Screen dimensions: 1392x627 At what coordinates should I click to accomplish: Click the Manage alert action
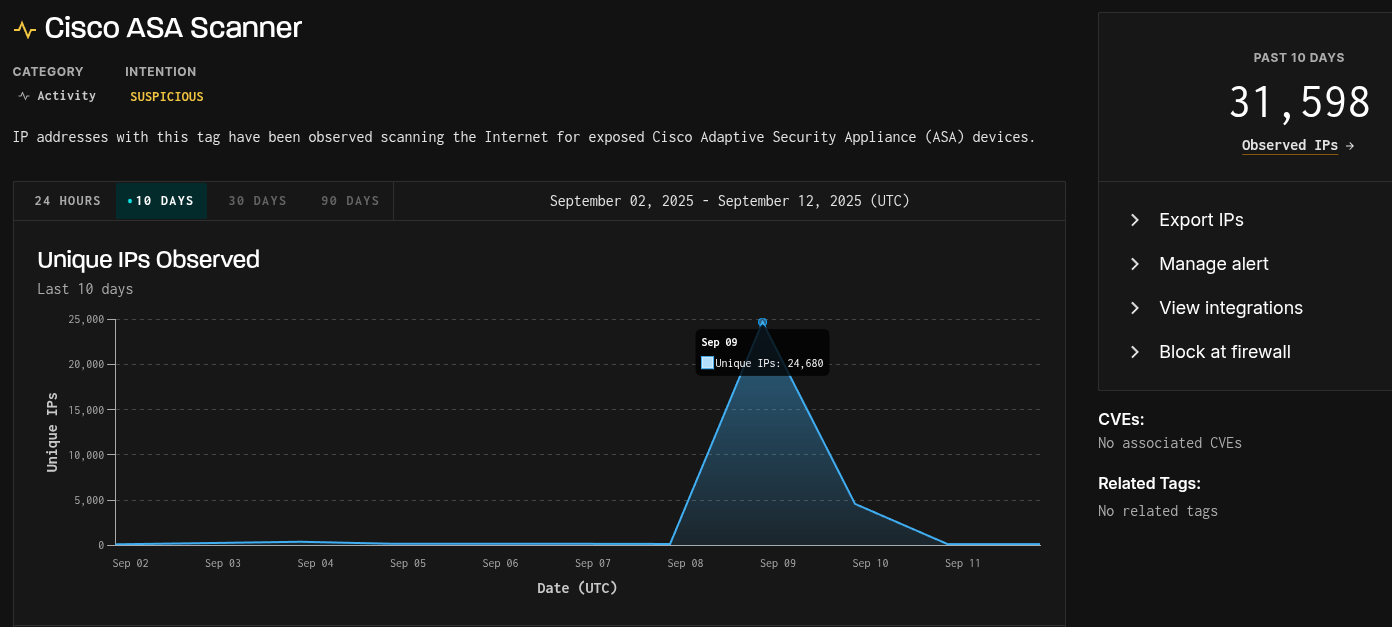point(1213,263)
